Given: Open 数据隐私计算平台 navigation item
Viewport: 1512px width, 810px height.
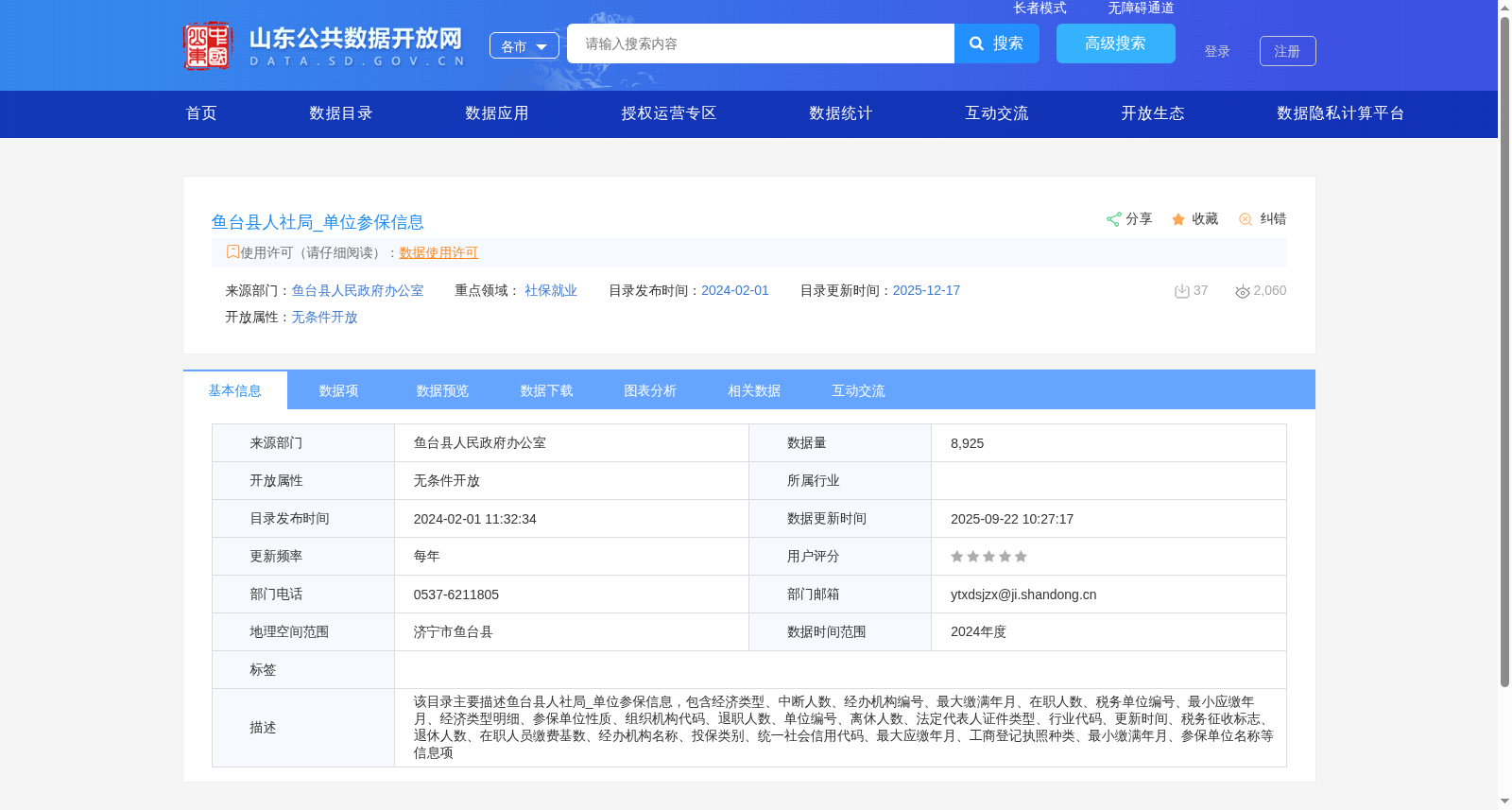Looking at the screenshot, I should coord(1341,113).
